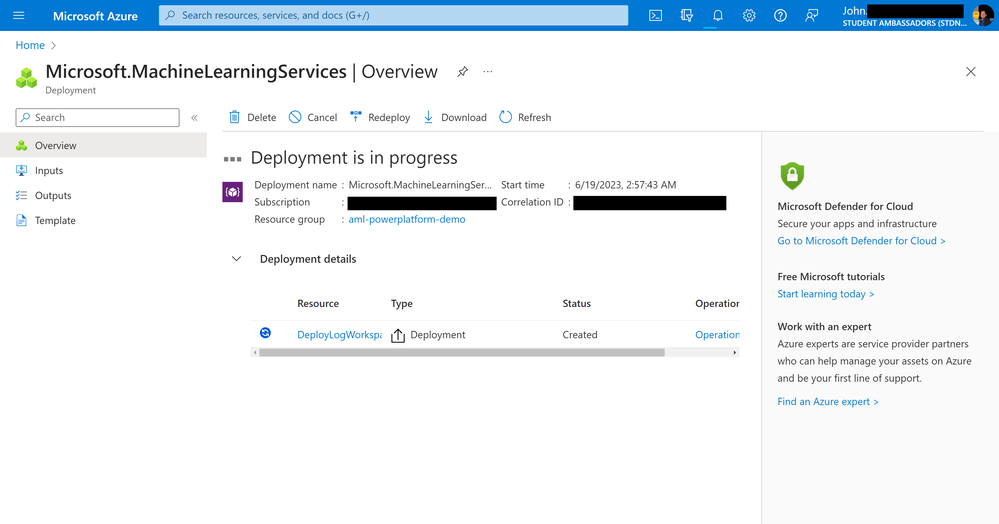Delete the deployment
Image resolution: width=999 pixels, height=524 pixels.
tap(252, 117)
